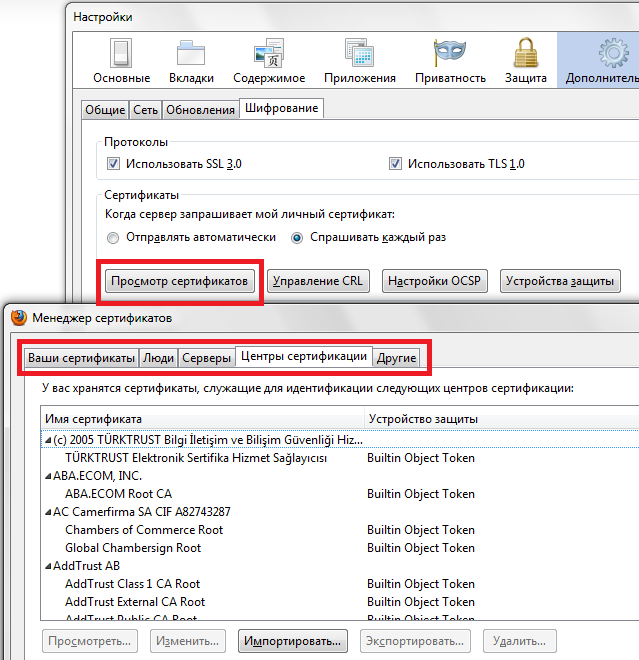639x660 pixels.
Task: Switch to the Общие tab
Action: (x=105, y=110)
